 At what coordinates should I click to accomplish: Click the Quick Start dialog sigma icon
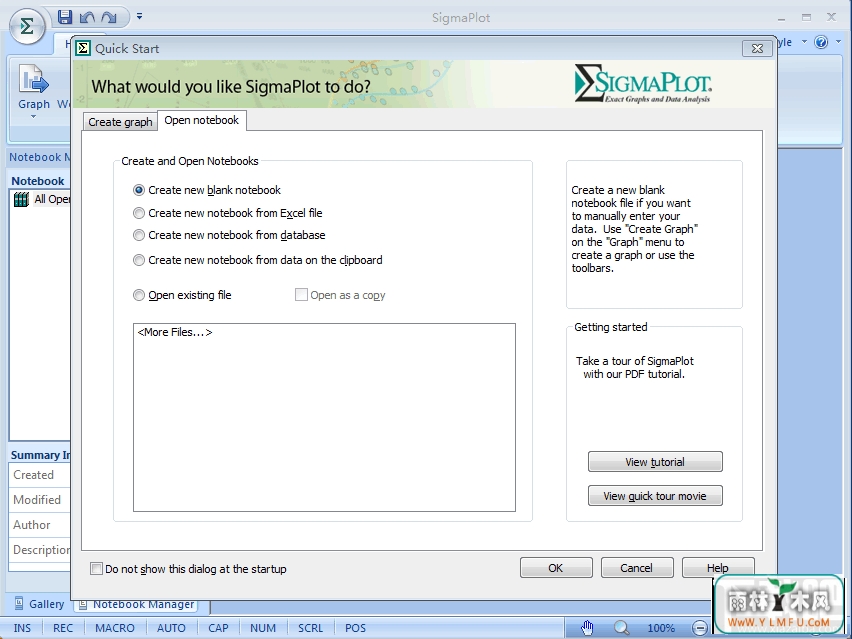(83, 48)
